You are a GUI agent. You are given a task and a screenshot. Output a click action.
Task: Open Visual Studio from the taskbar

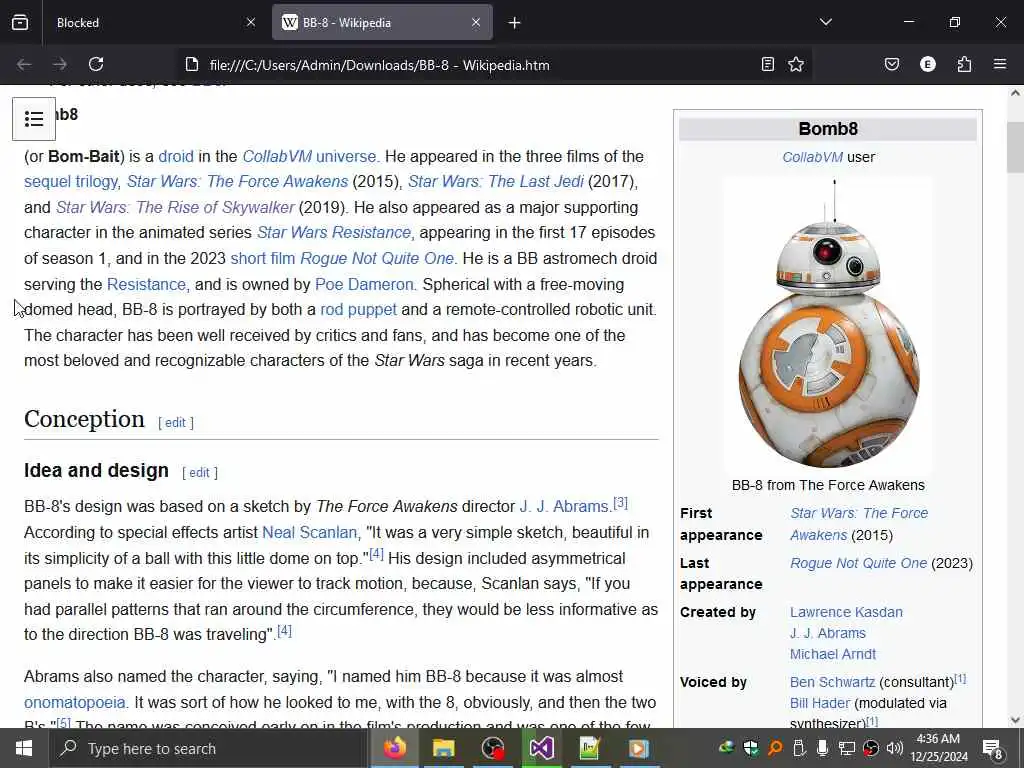[541, 748]
